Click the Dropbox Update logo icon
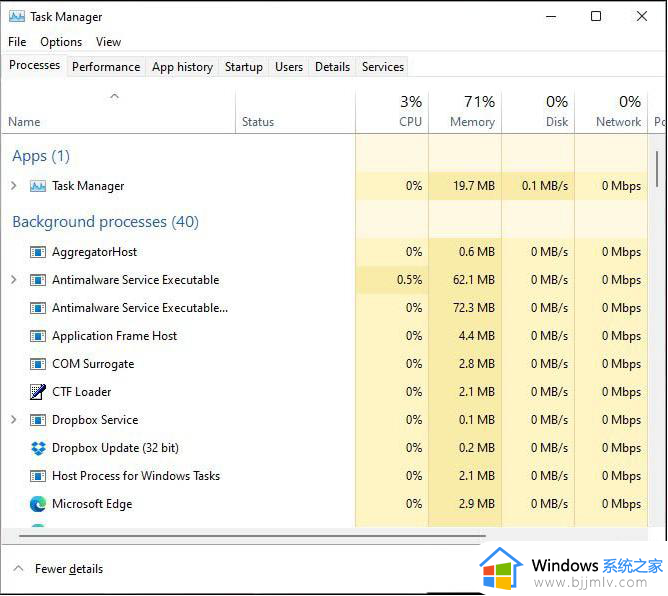 pos(38,448)
